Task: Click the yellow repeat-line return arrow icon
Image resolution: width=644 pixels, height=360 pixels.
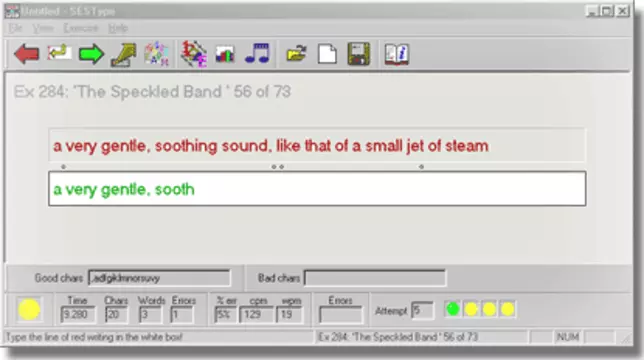Action: click(59, 53)
